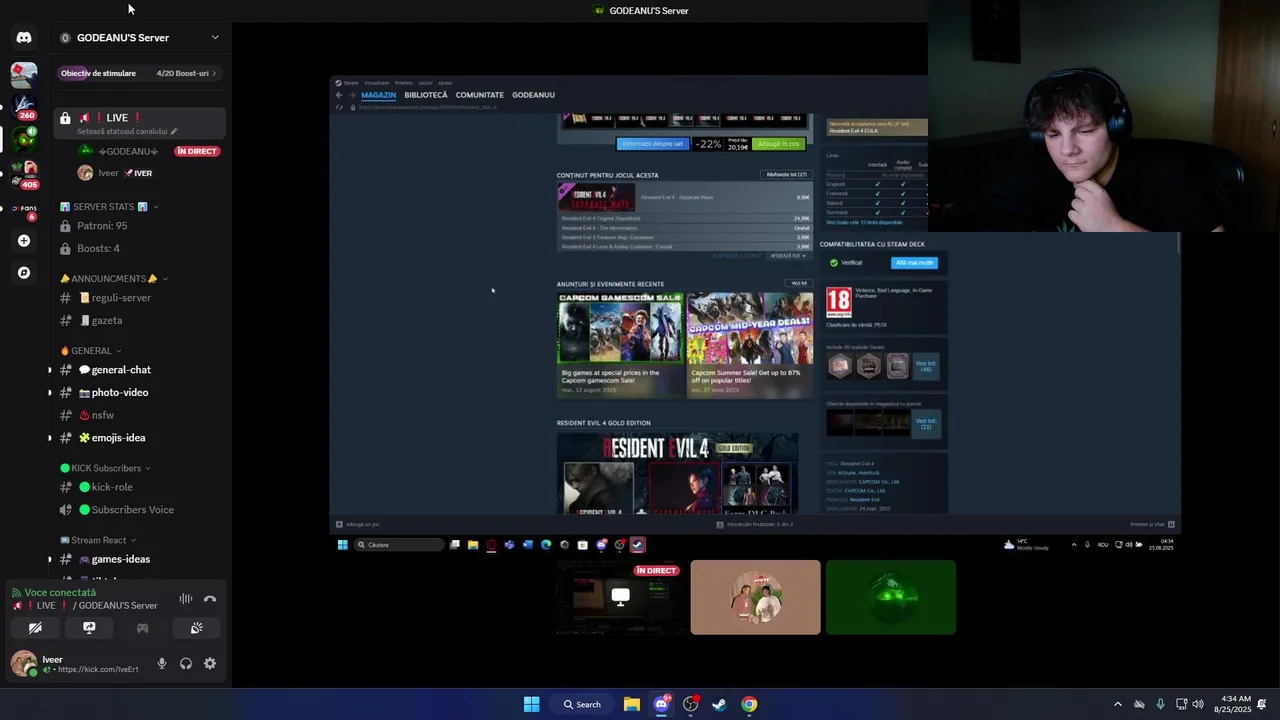This screenshot has height=720, width=1280.
Task: Open User Settings gear icon
Action: 210,663
